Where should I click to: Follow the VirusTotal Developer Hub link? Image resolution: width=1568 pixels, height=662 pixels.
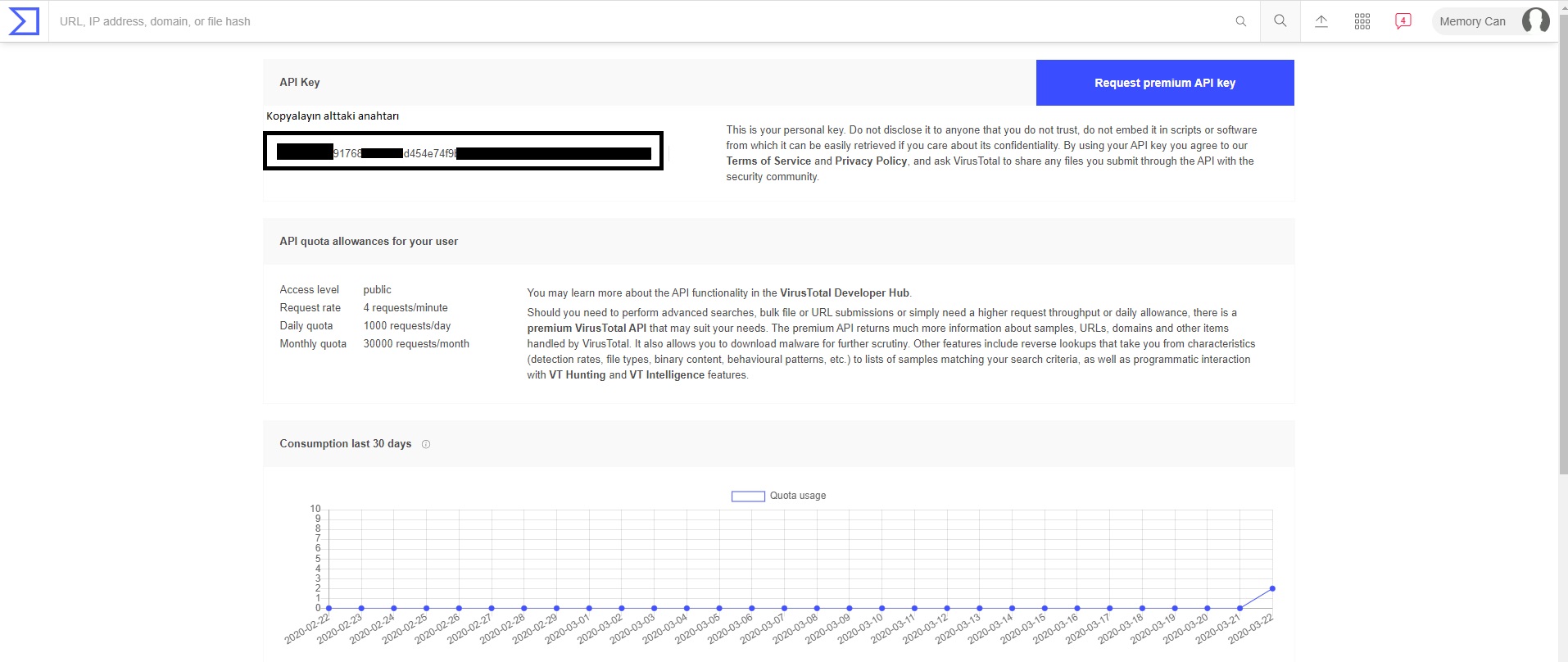[x=845, y=292]
